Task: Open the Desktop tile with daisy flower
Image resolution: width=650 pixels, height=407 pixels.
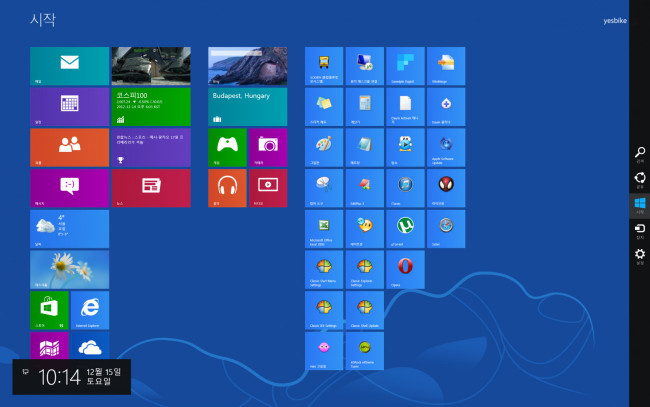Action: point(69,269)
